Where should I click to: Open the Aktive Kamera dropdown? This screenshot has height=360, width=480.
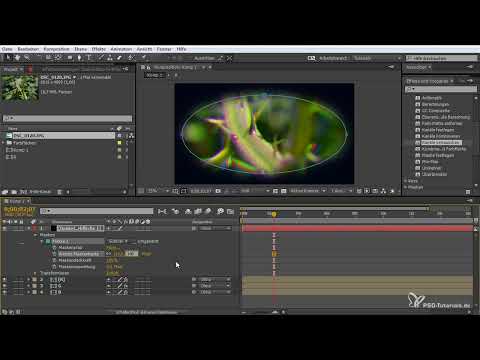click(x=308, y=191)
